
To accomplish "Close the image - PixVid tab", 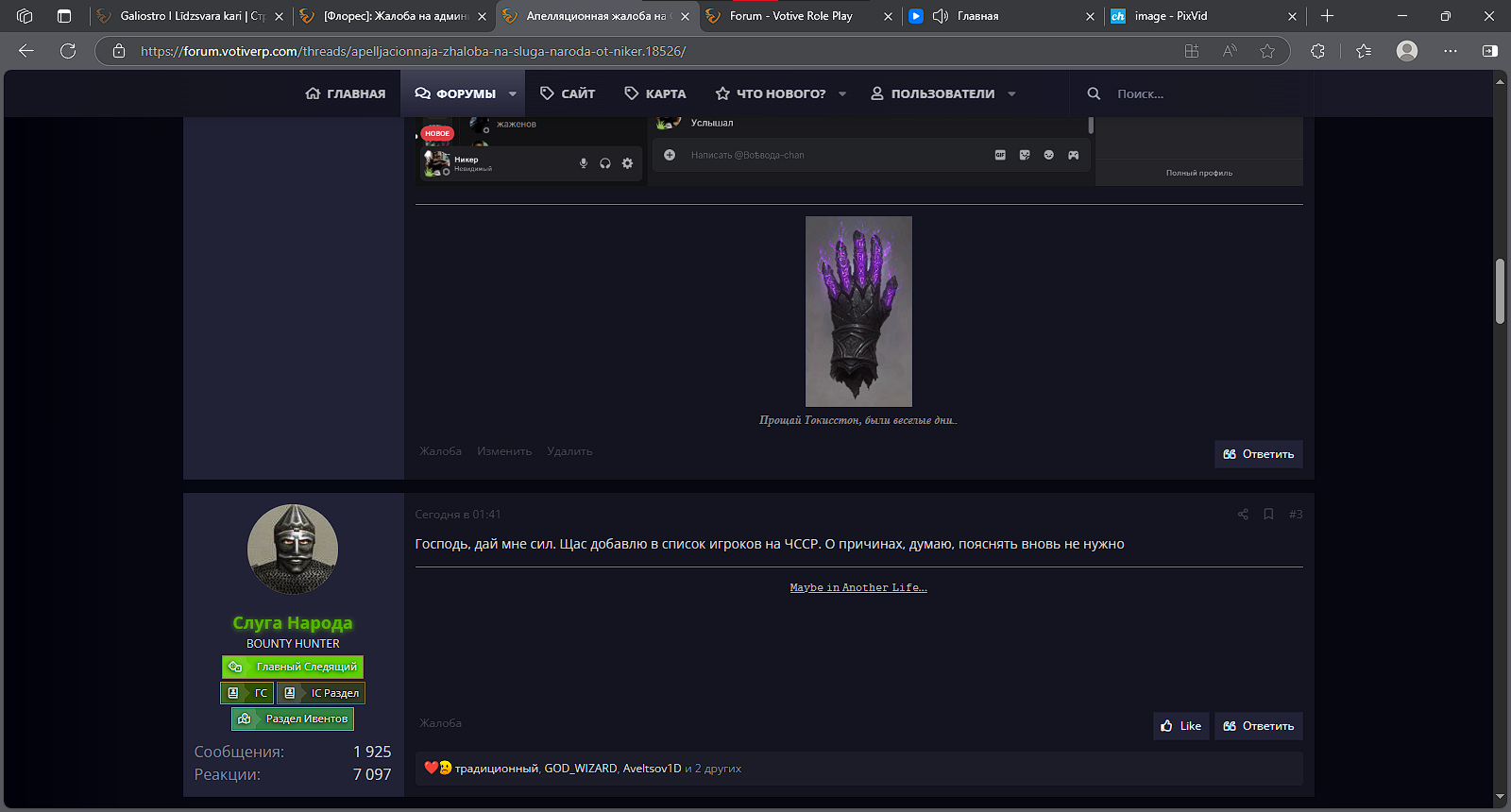I will click(x=1293, y=16).
